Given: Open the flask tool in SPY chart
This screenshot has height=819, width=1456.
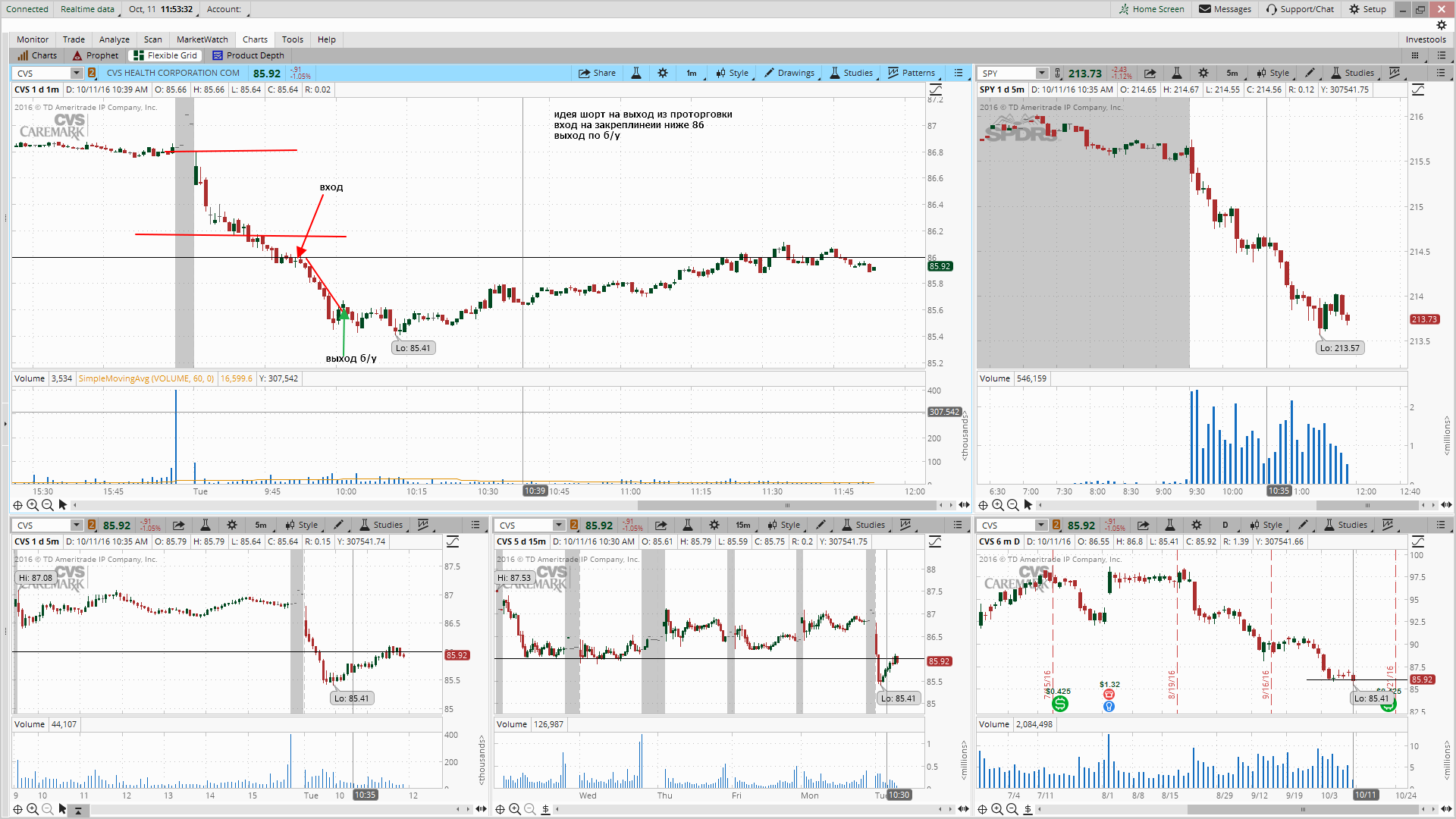Looking at the screenshot, I should (x=1177, y=73).
